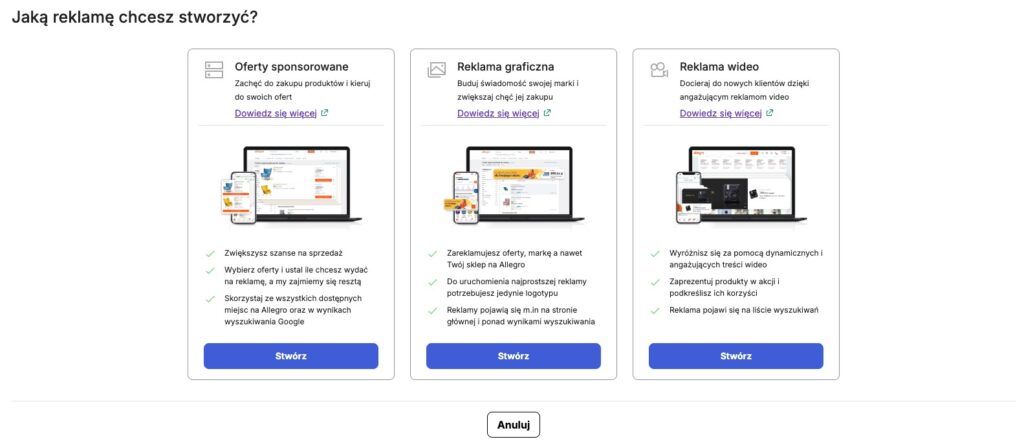
Task: Create a video ad with Stwórz button
Action: (736, 356)
